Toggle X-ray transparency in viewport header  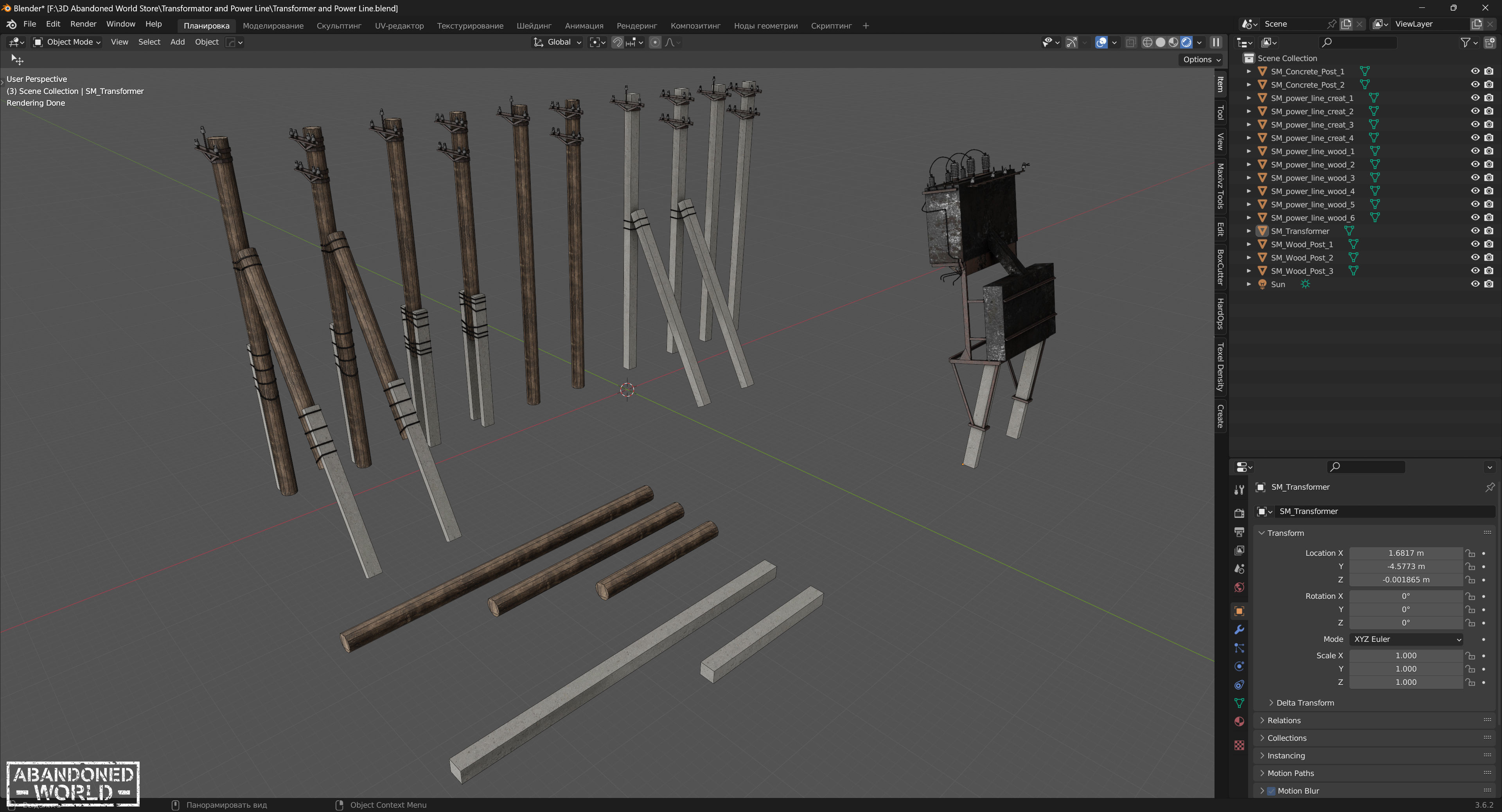[1130, 42]
